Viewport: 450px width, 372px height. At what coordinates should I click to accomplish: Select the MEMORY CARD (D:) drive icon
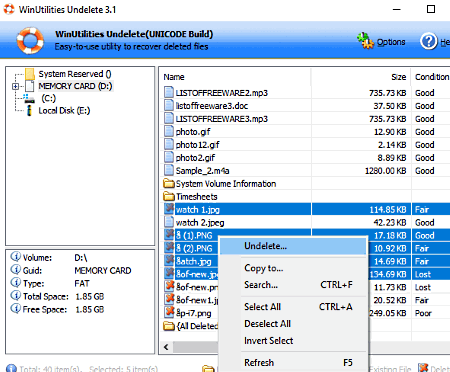coord(30,86)
